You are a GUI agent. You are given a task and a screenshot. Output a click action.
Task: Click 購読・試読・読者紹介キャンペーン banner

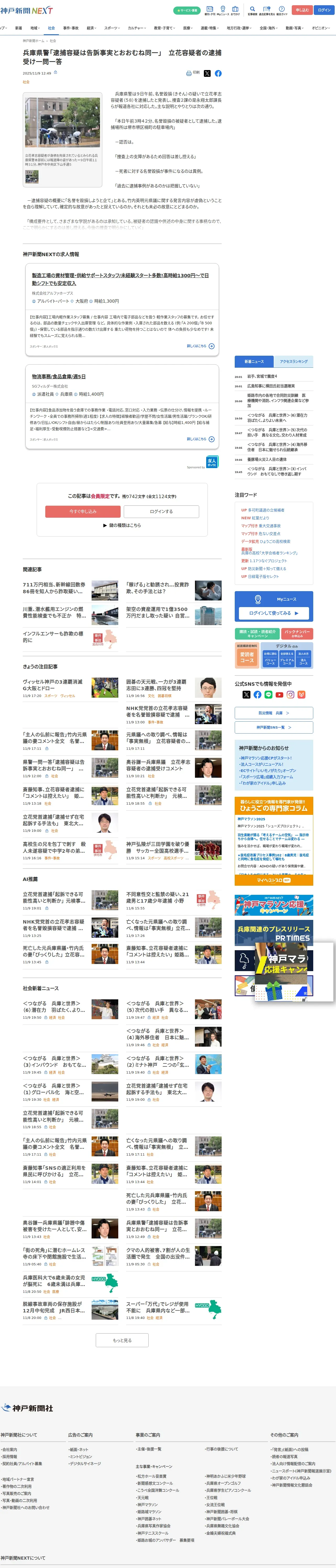click(257, 634)
